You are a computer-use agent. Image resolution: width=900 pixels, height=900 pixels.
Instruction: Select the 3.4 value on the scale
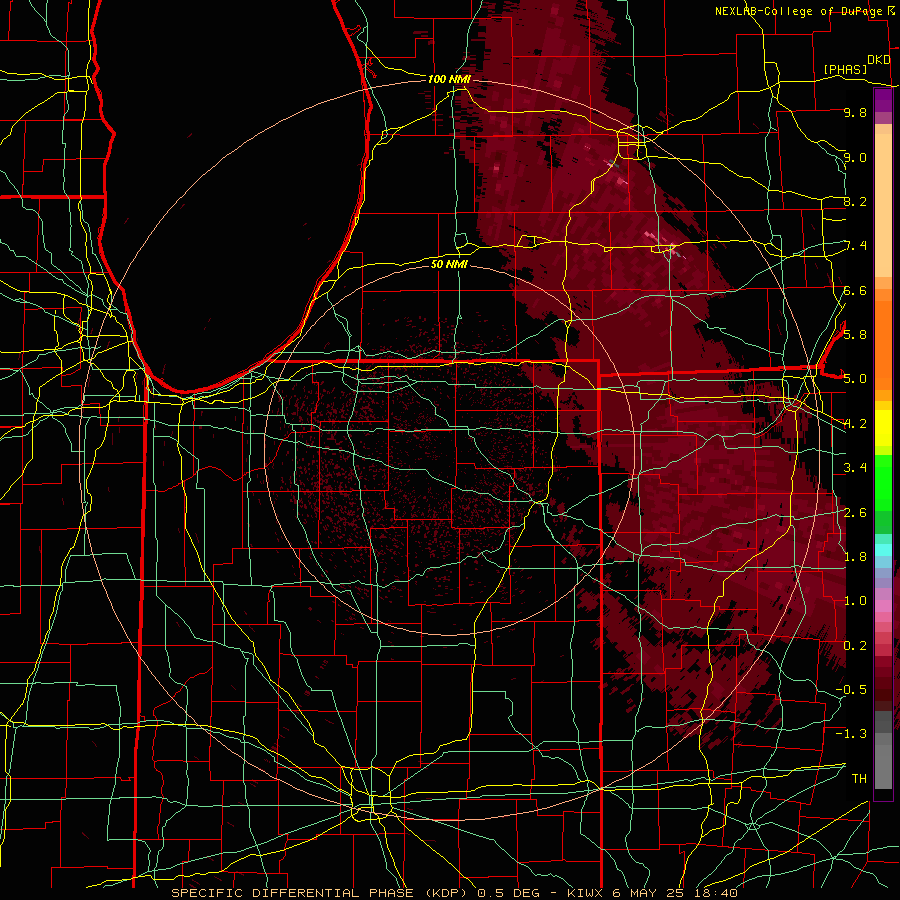pyautogui.click(x=855, y=468)
